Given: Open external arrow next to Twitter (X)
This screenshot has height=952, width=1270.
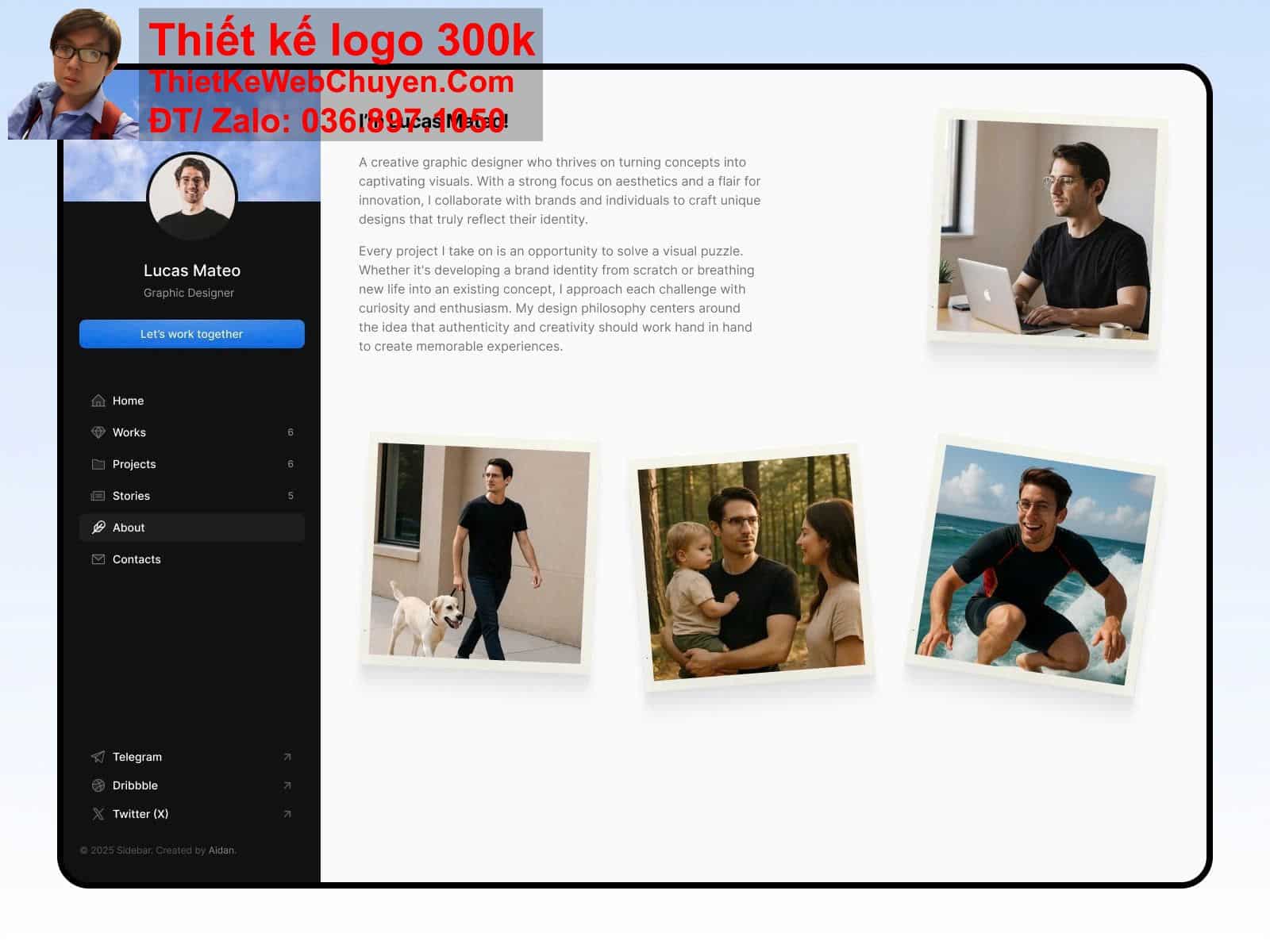Looking at the screenshot, I should (x=287, y=814).
